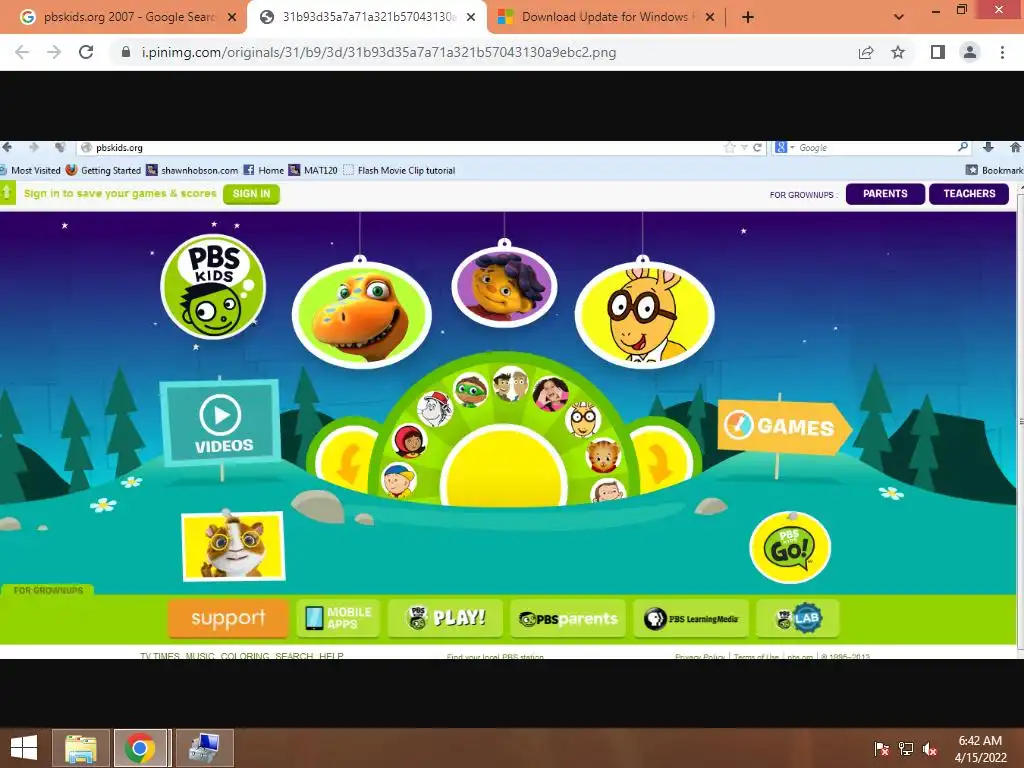Choose the green Super Why character icon
Screen dimensions: 1024x768
pos(470,390)
